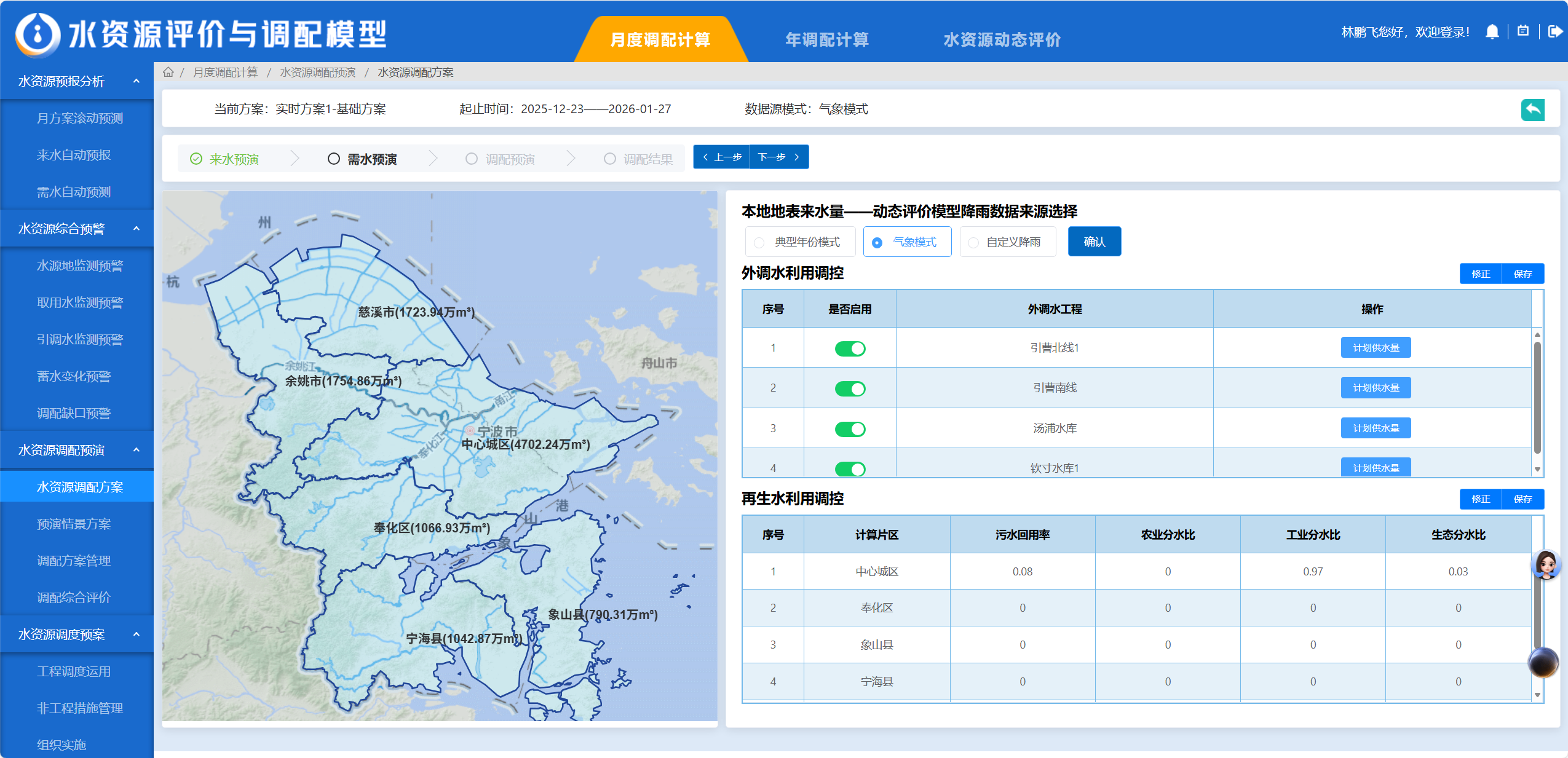
Task: Click 计划供水量 for 引曹南线
Action: [1376, 388]
